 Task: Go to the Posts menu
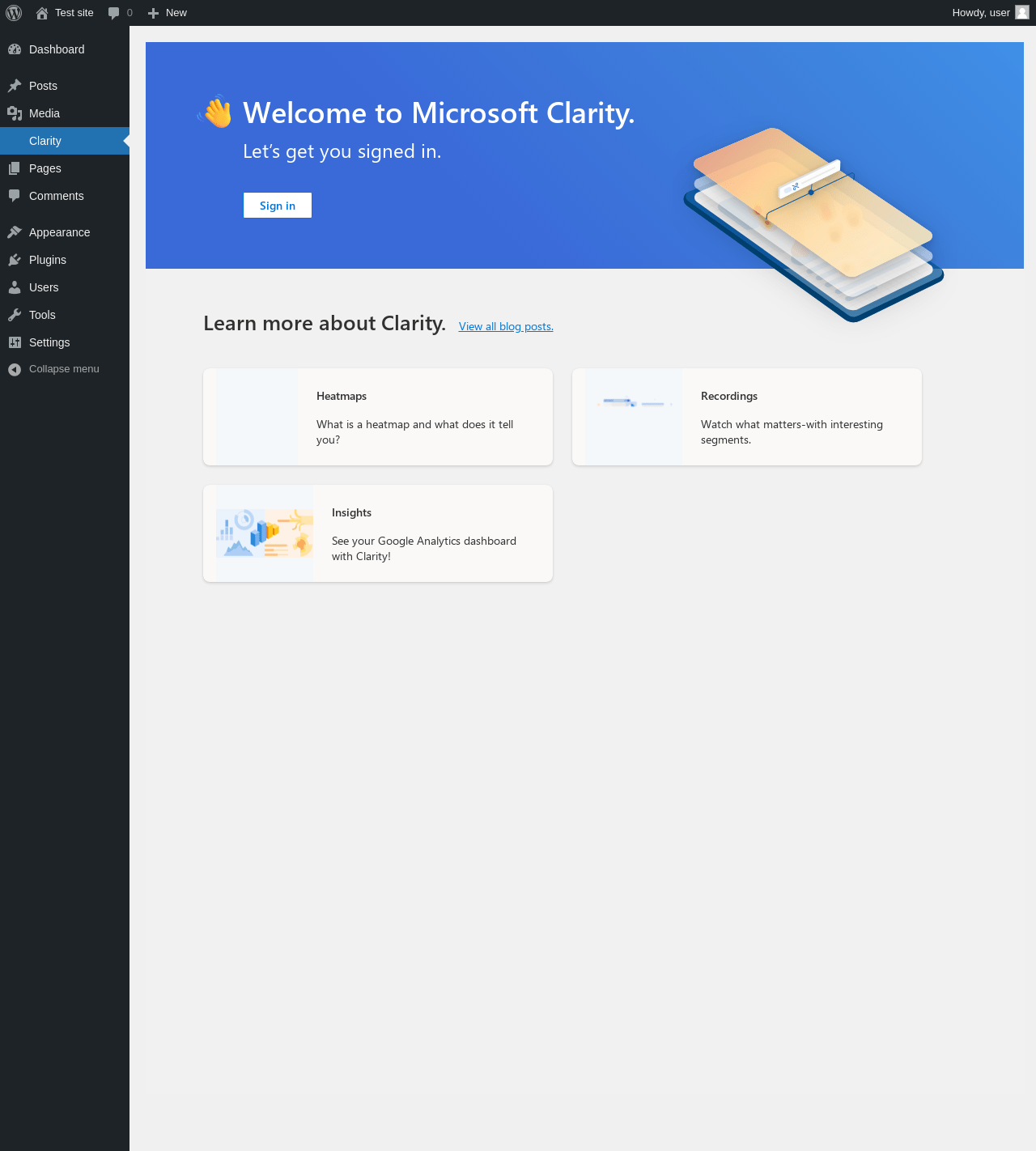click(x=65, y=86)
